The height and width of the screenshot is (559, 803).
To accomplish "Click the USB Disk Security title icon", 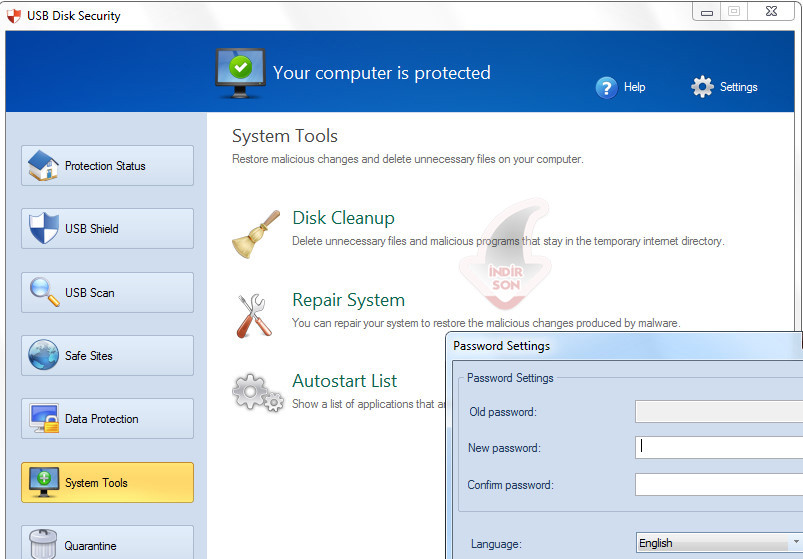I will click(x=14, y=16).
